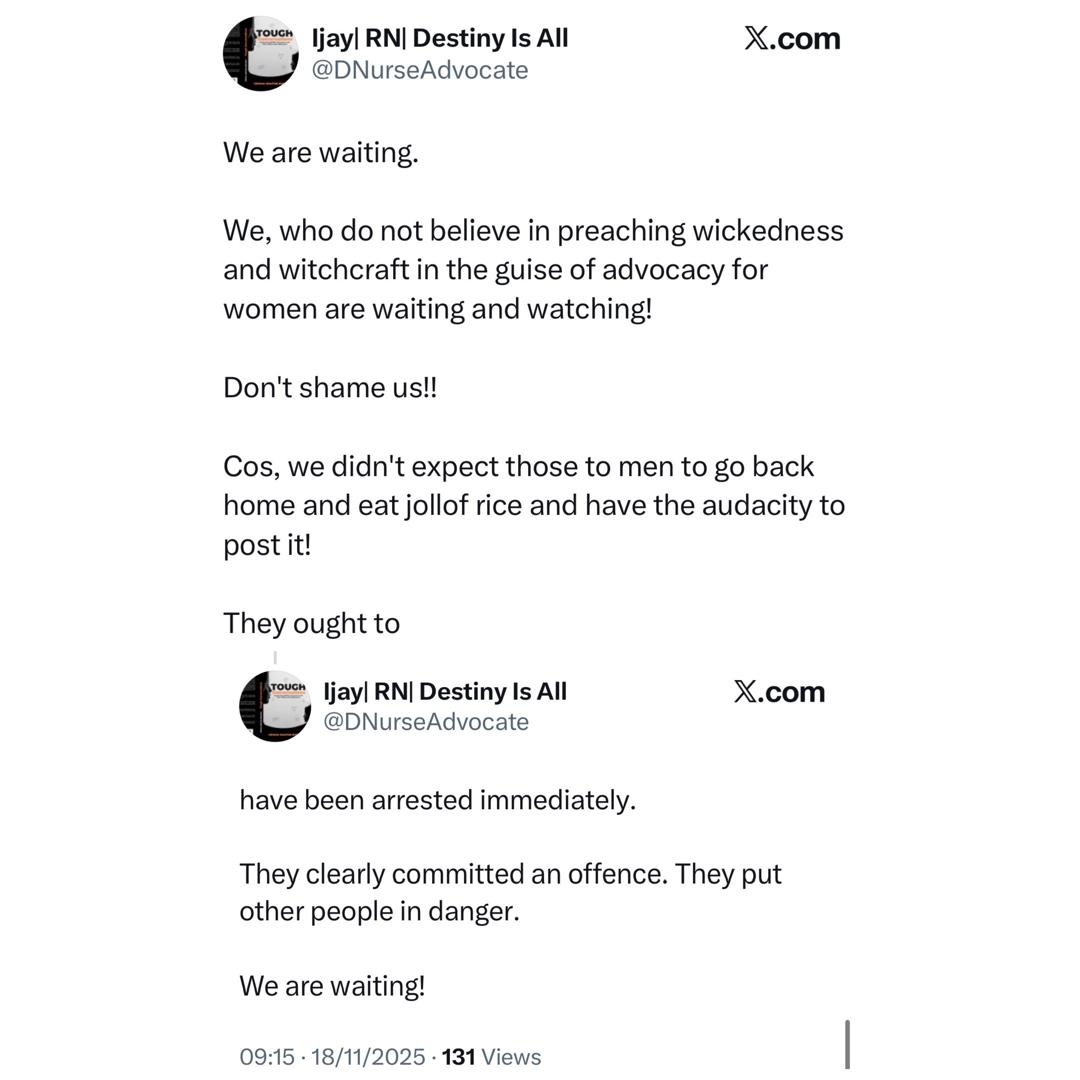Select the "Don't shame us!!" line
This screenshot has height=1080, width=1080.
[x=330, y=388]
